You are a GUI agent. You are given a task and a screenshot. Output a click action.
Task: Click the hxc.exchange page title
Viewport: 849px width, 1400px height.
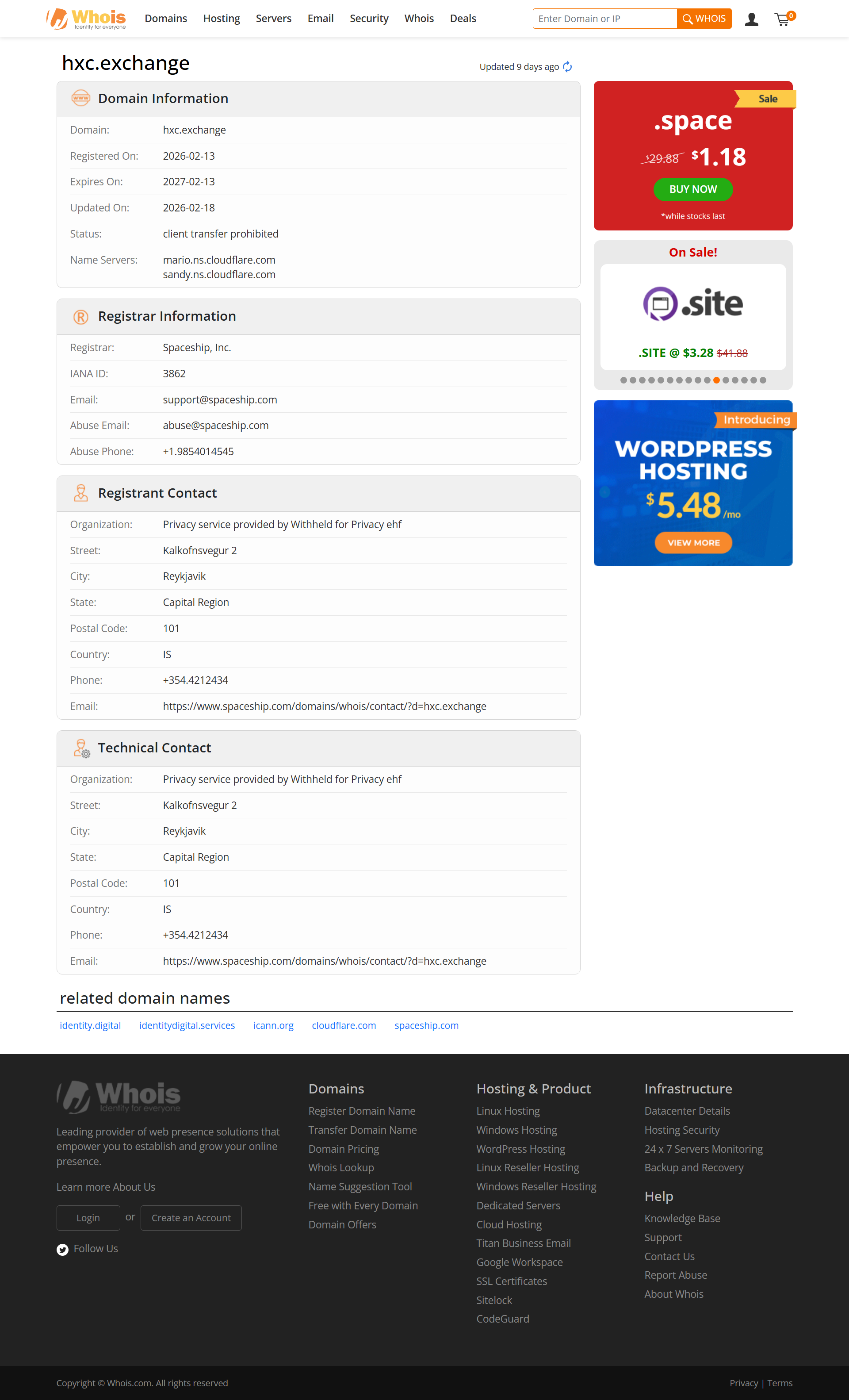pyautogui.click(x=126, y=63)
